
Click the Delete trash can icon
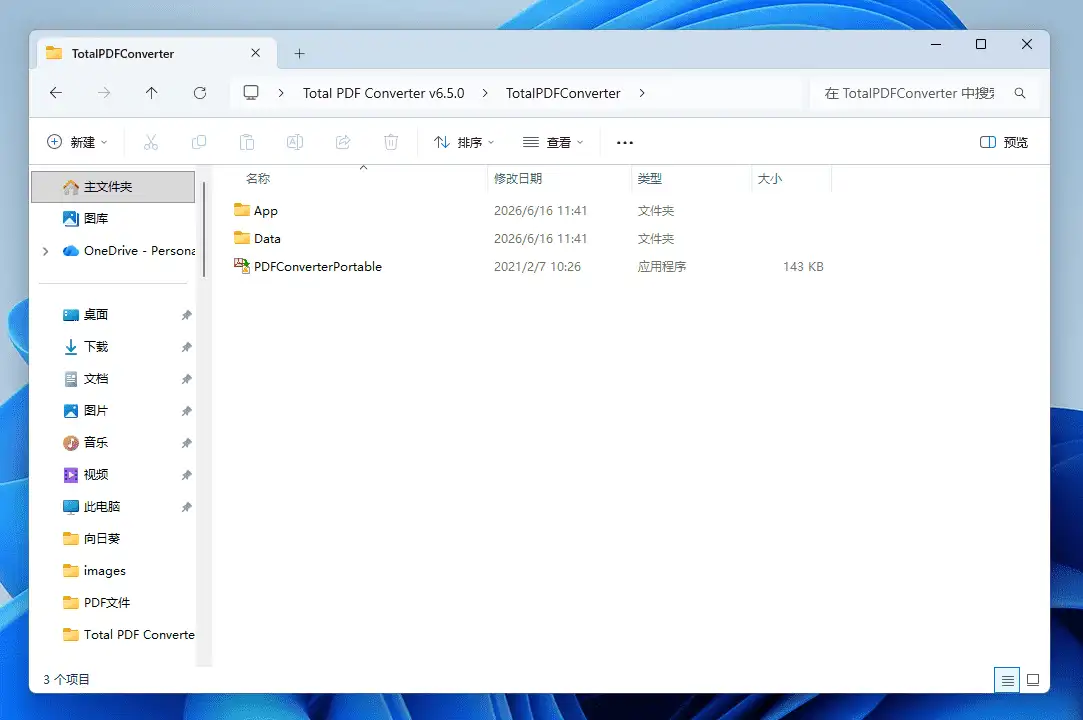(x=391, y=142)
